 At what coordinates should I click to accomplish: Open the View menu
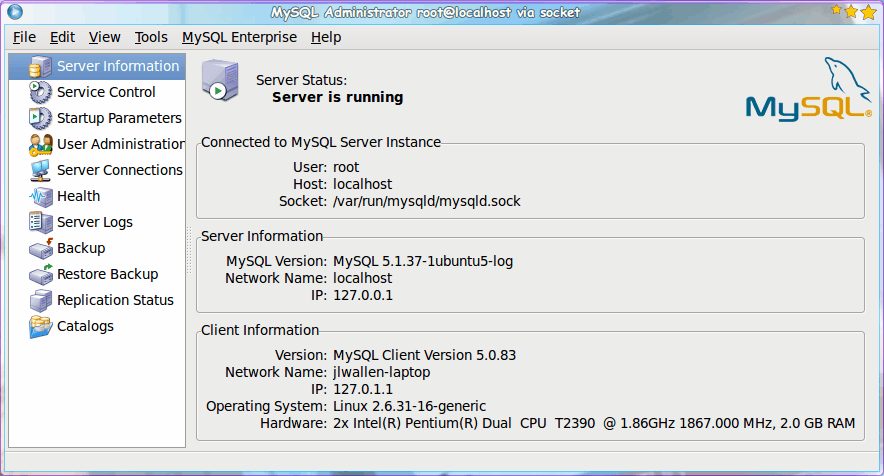(104, 37)
